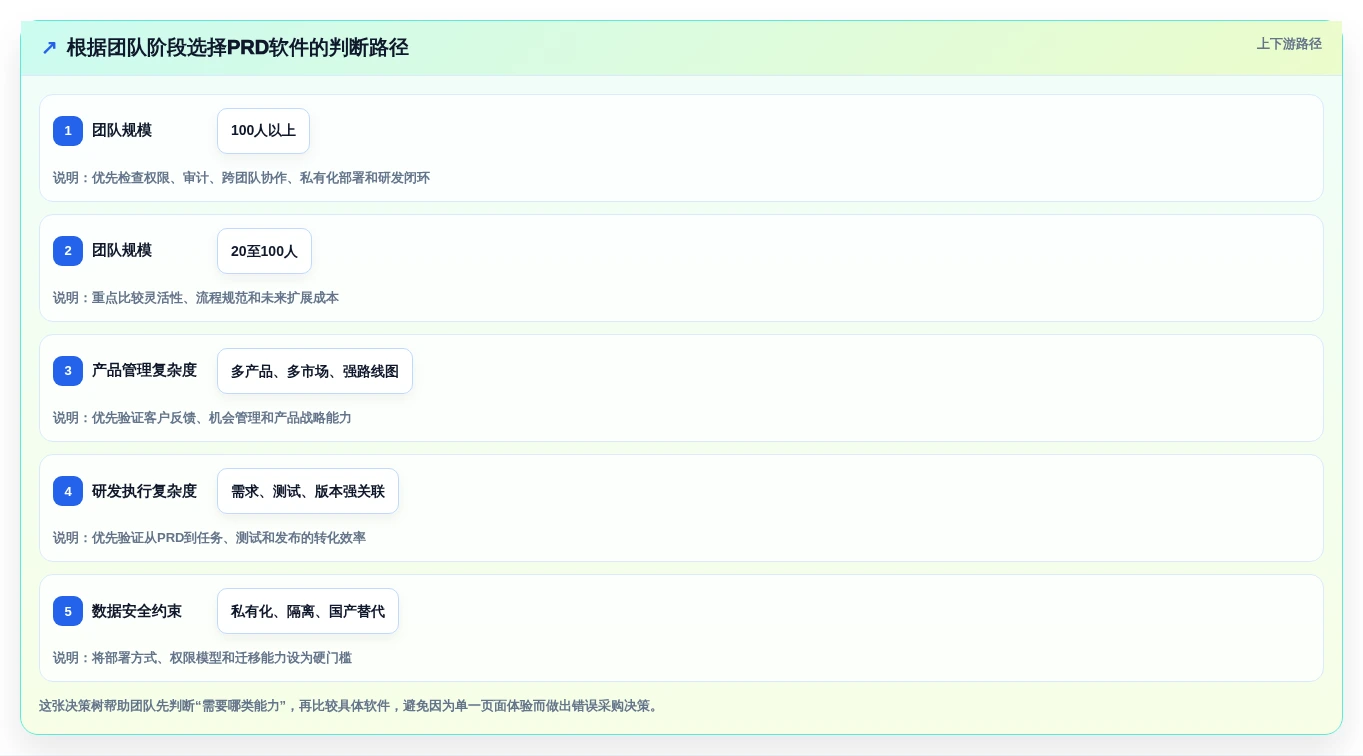Click step number 4 badge
Screen dimensions: 1363x756
[68, 491]
